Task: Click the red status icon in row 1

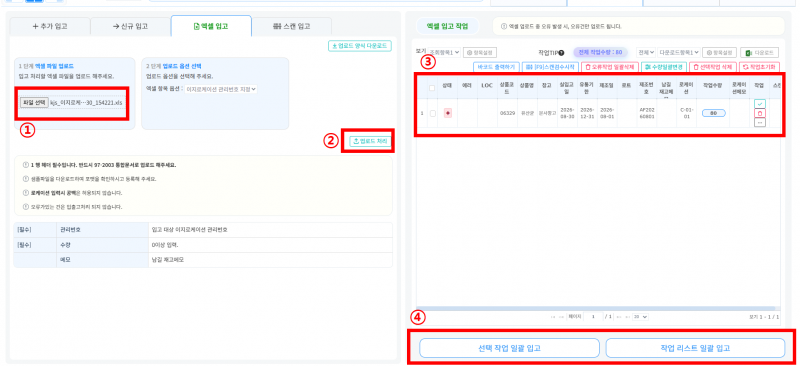Action: [447, 113]
